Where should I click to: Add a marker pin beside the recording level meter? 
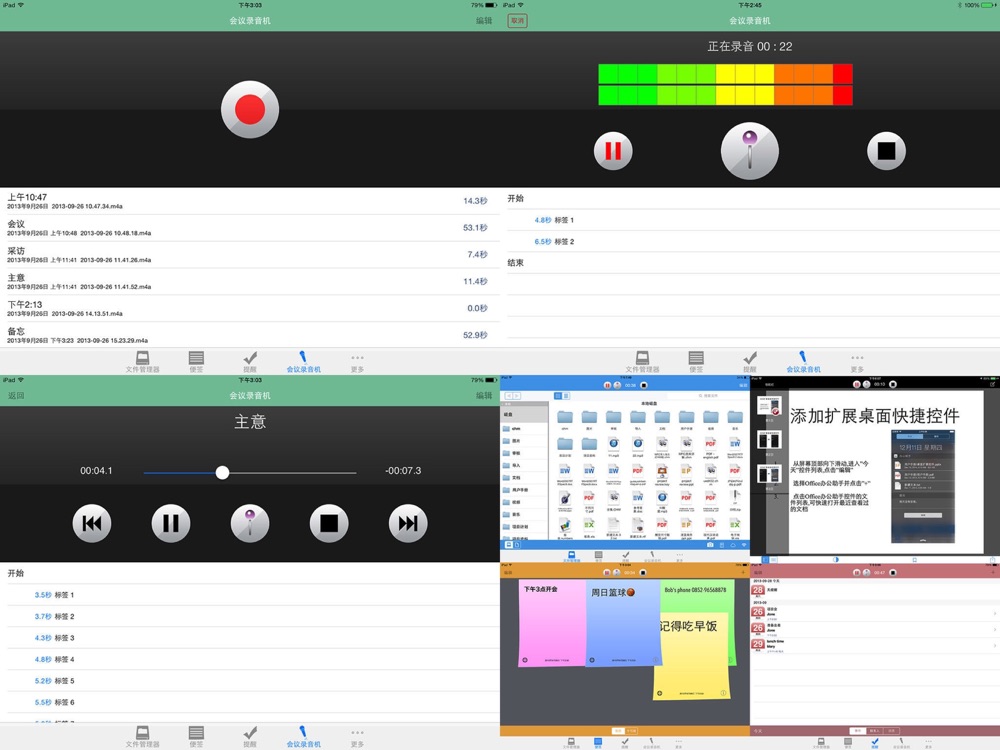coord(749,151)
